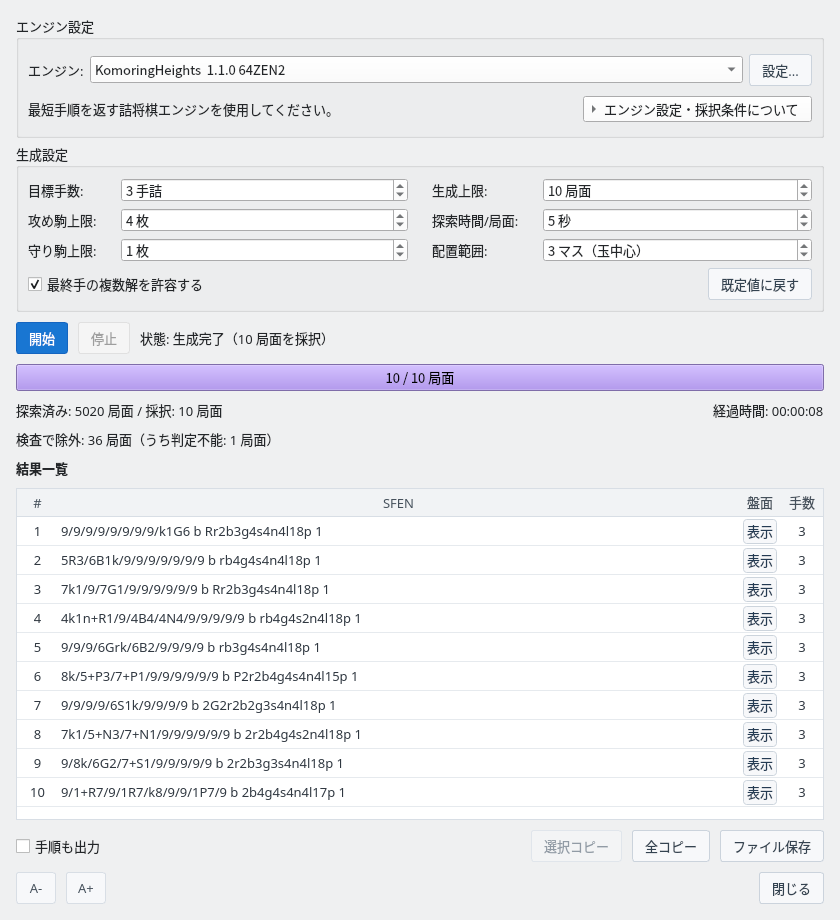Start generation with the 開始 button
The height and width of the screenshot is (920, 840).
[x=42, y=338]
